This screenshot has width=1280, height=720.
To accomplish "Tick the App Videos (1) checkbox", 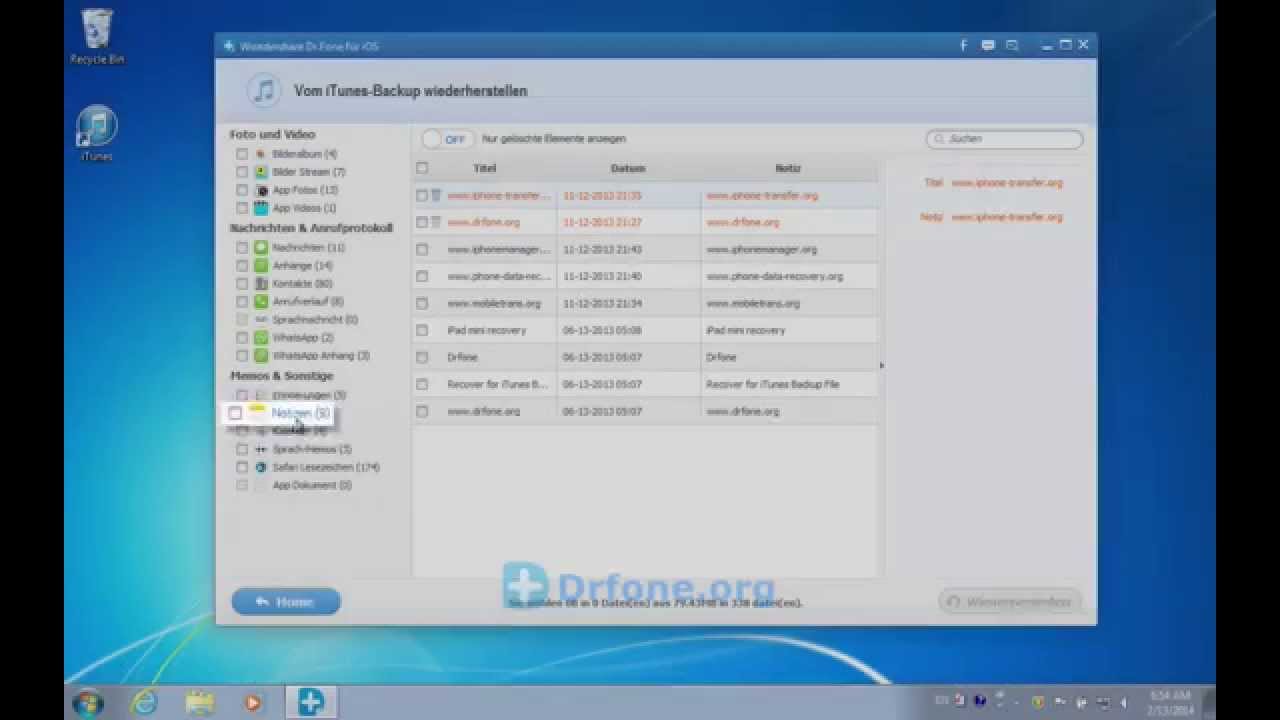I will (x=242, y=208).
